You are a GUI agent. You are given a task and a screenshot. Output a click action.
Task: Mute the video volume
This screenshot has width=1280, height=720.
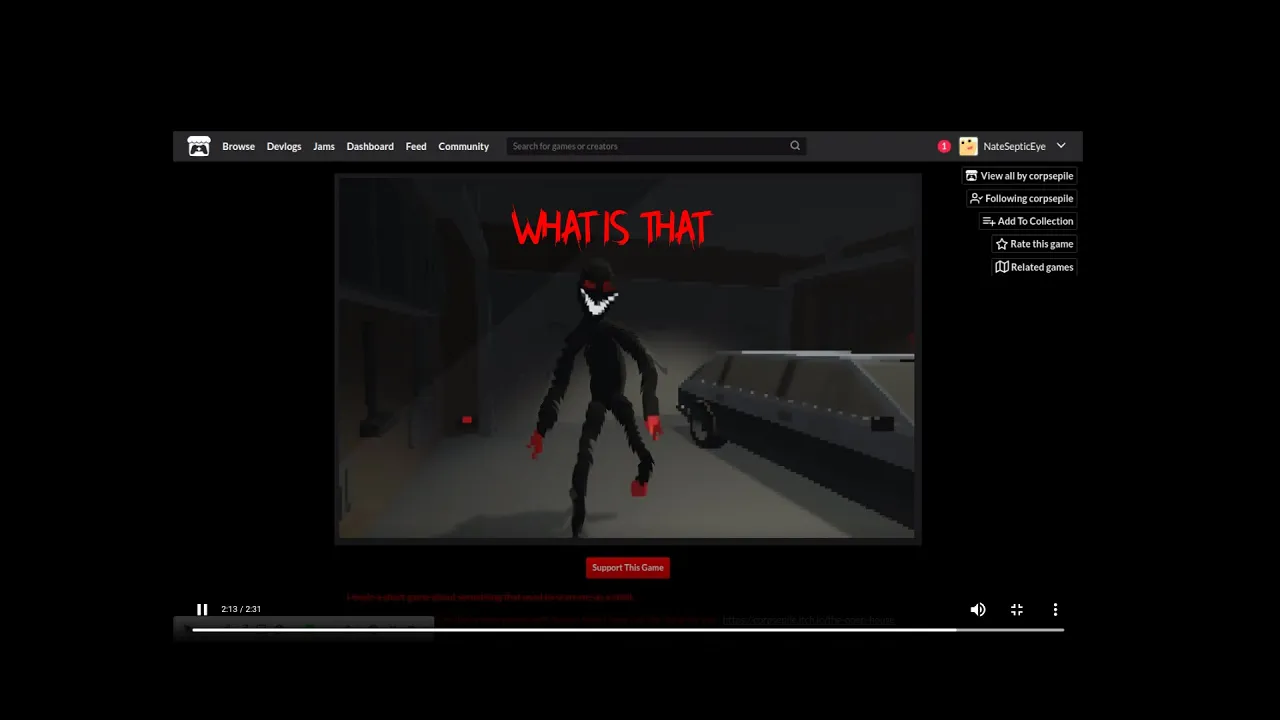coord(978,609)
